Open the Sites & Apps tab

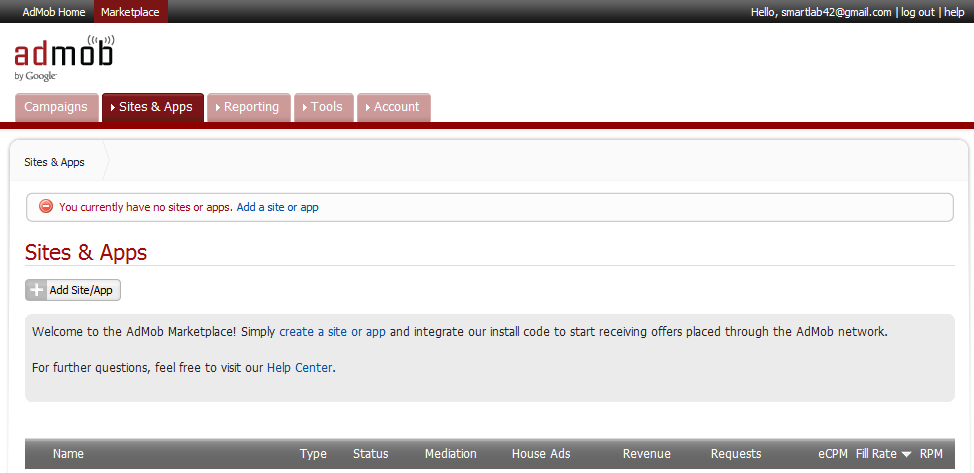pos(153,107)
